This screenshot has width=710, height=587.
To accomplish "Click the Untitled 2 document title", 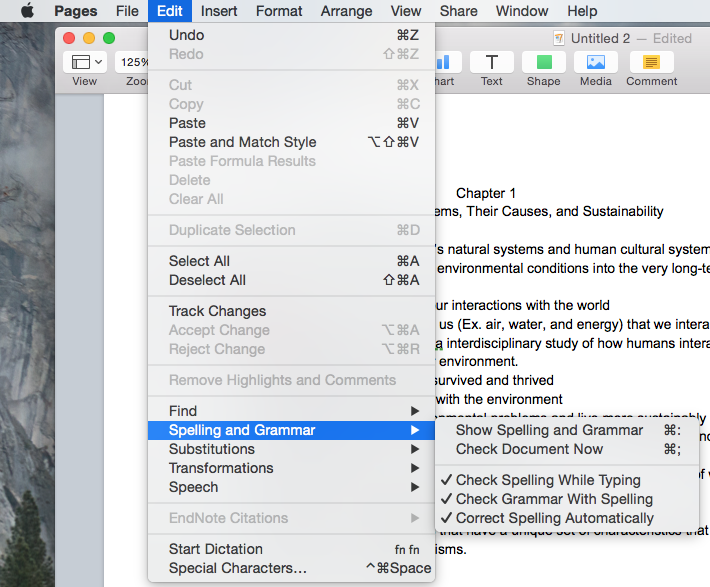I will 600,38.
